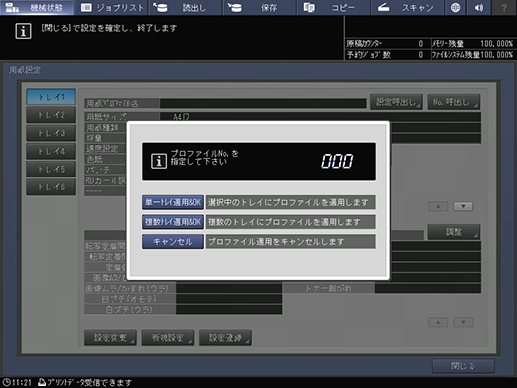The width and height of the screenshot is (517, 388).
Task: Select トレイ3
Action: coord(51,133)
